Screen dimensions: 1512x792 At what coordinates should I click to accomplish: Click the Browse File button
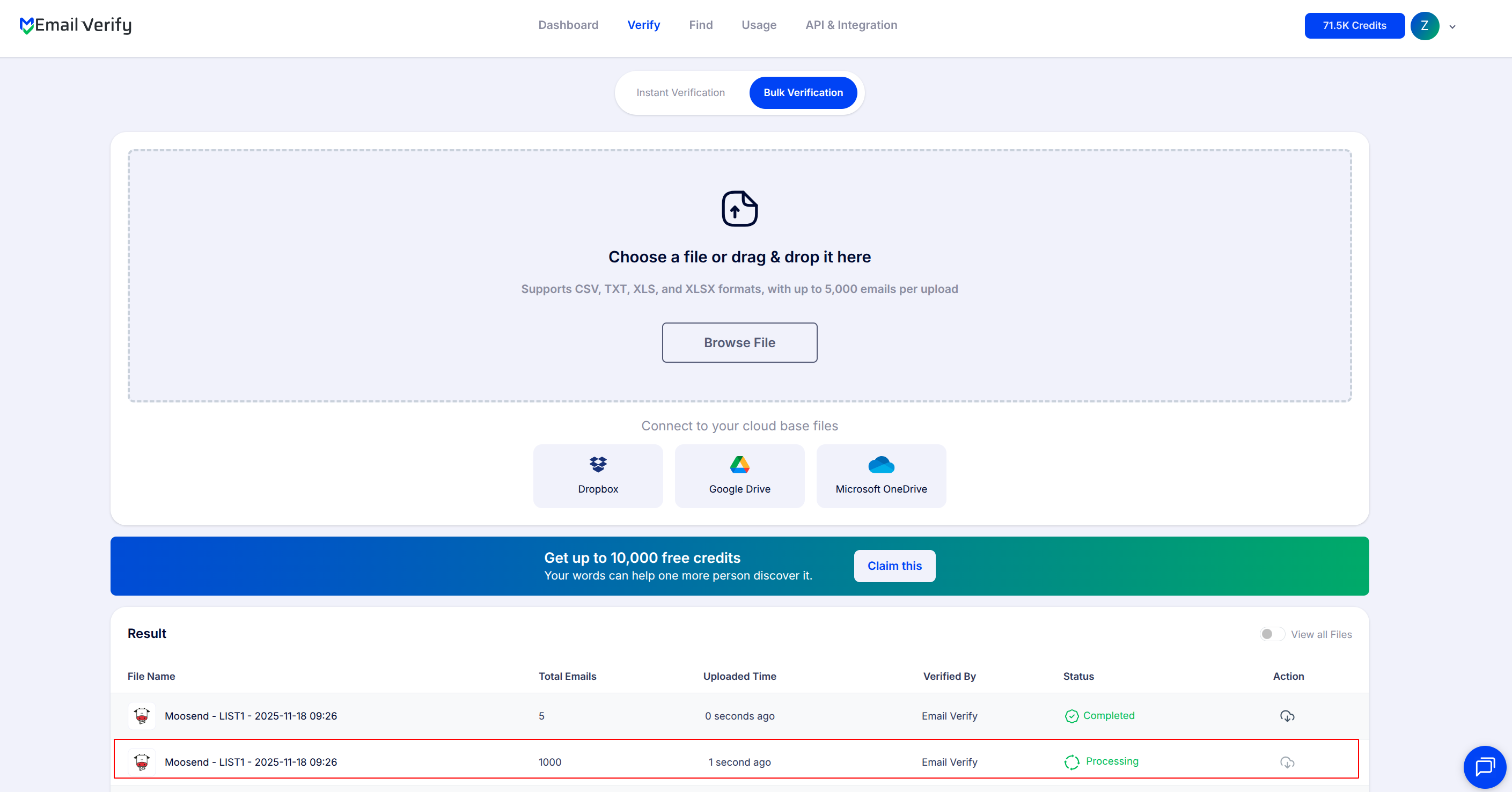(x=739, y=343)
